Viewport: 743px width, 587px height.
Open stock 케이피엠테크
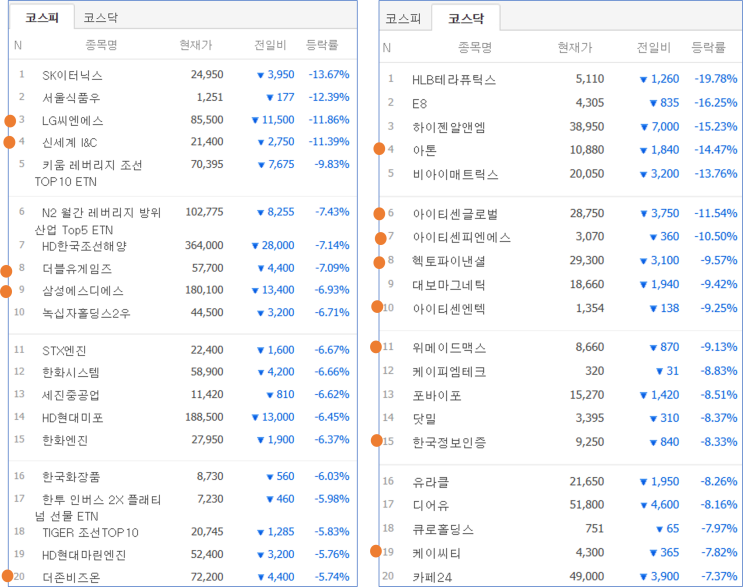click(x=449, y=371)
